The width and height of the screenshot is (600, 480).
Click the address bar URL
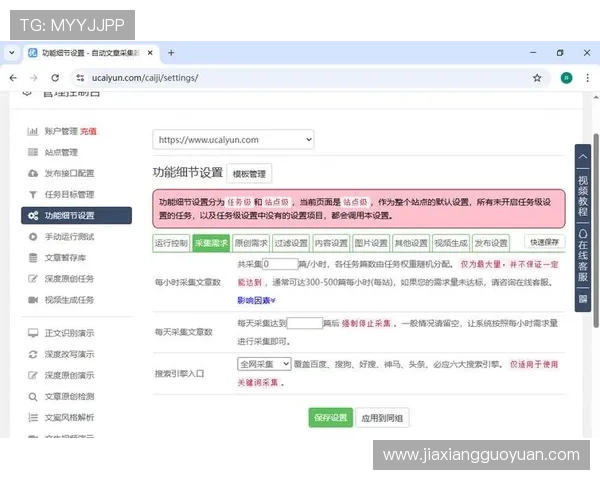pos(145,78)
